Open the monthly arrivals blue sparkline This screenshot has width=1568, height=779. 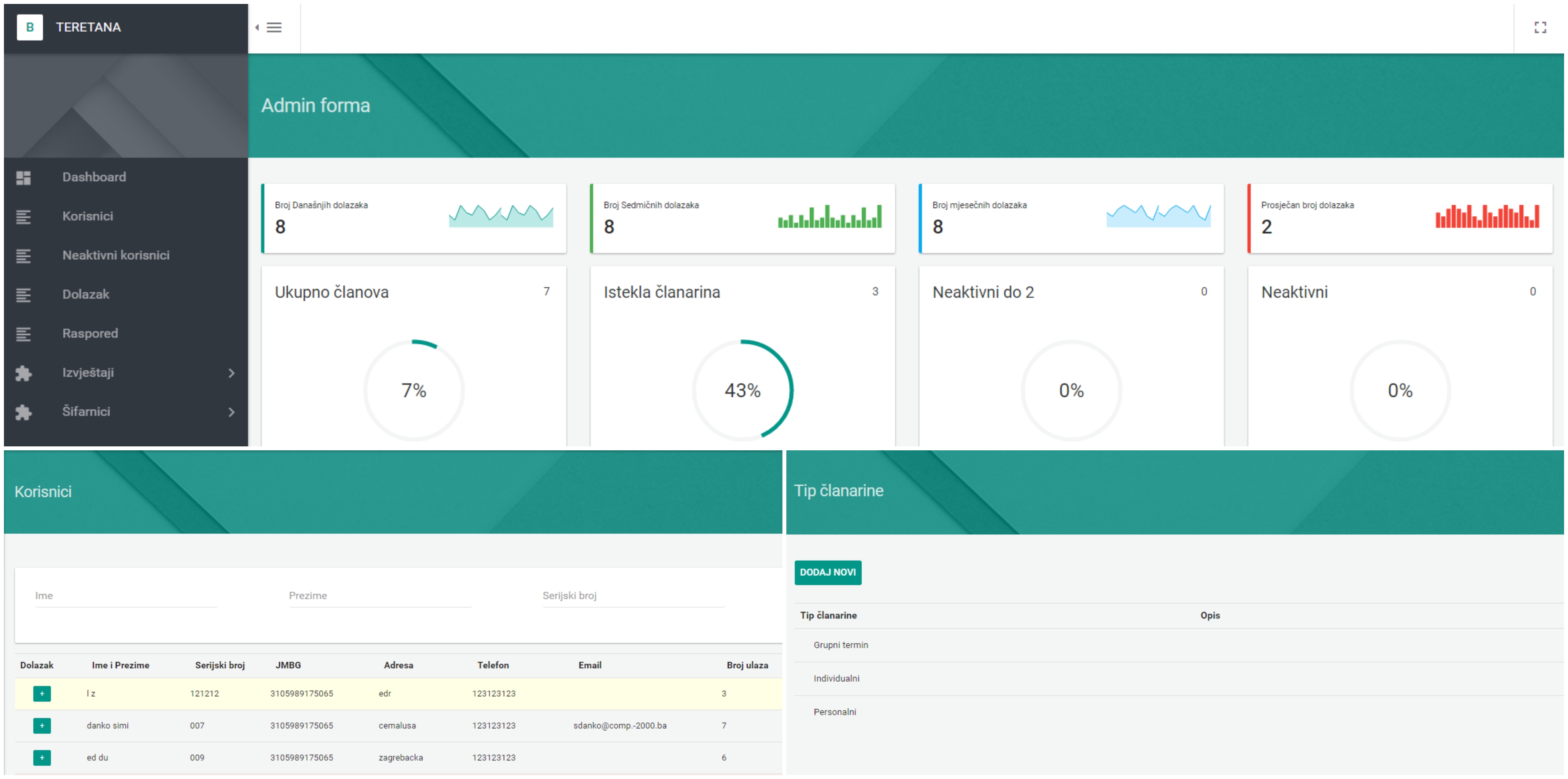(1158, 216)
